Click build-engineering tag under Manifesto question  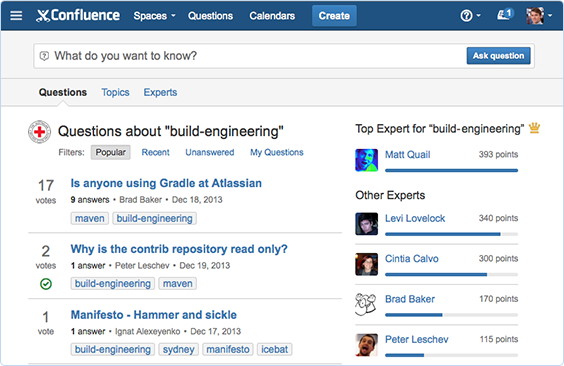[x=113, y=349]
